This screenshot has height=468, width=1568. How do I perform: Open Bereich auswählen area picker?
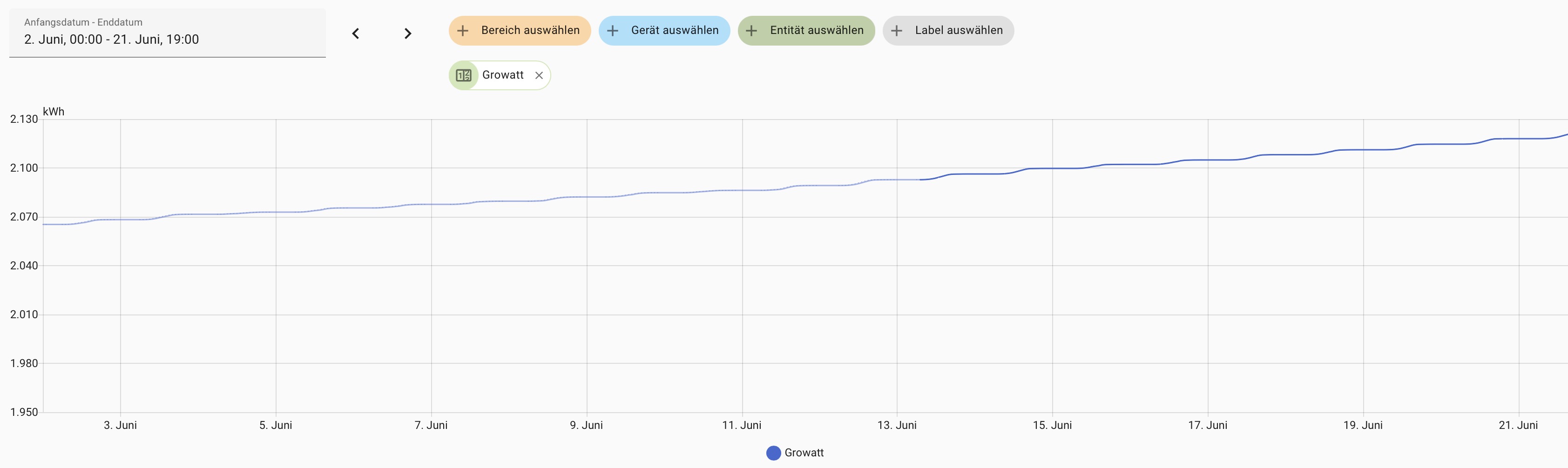pyautogui.click(x=530, y=30)
